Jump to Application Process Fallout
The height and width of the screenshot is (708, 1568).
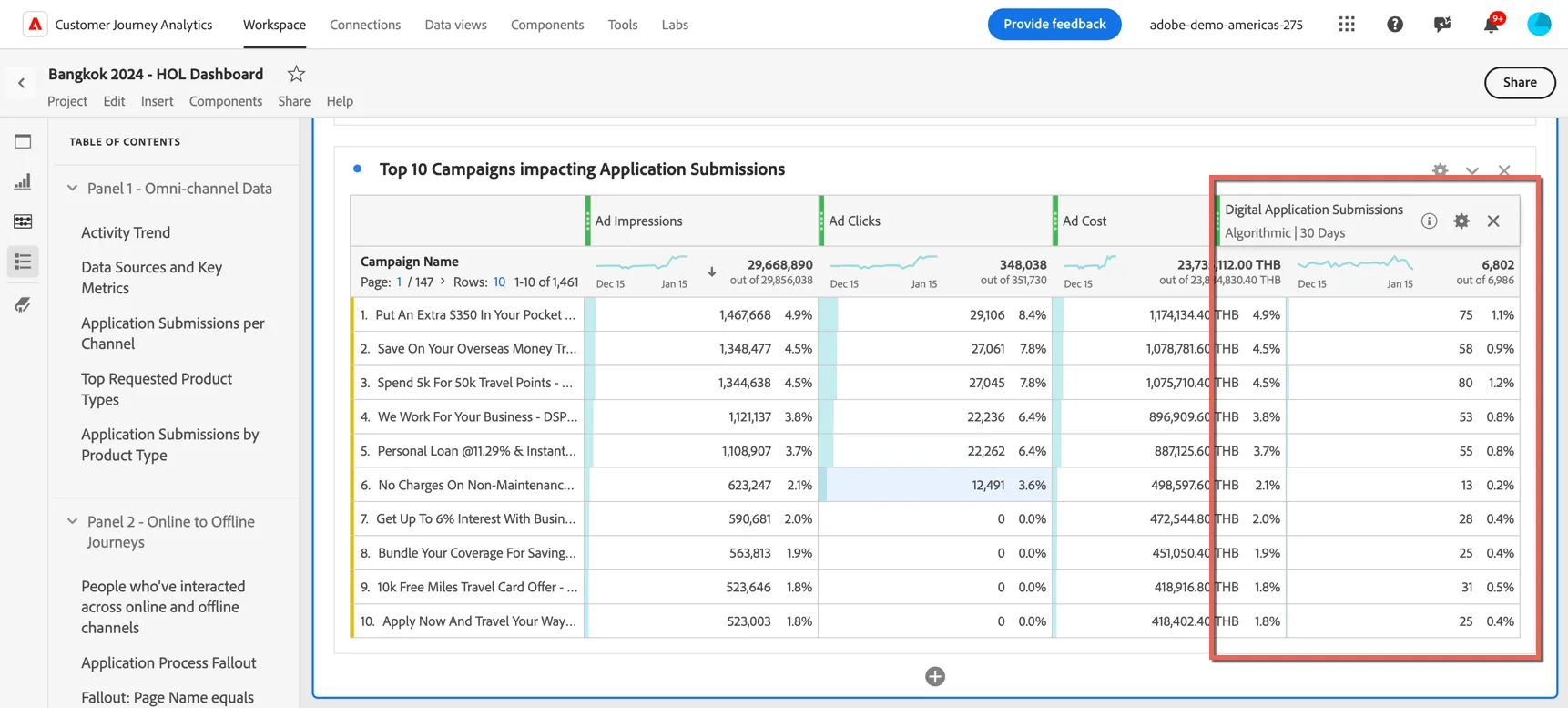(168, 662)
